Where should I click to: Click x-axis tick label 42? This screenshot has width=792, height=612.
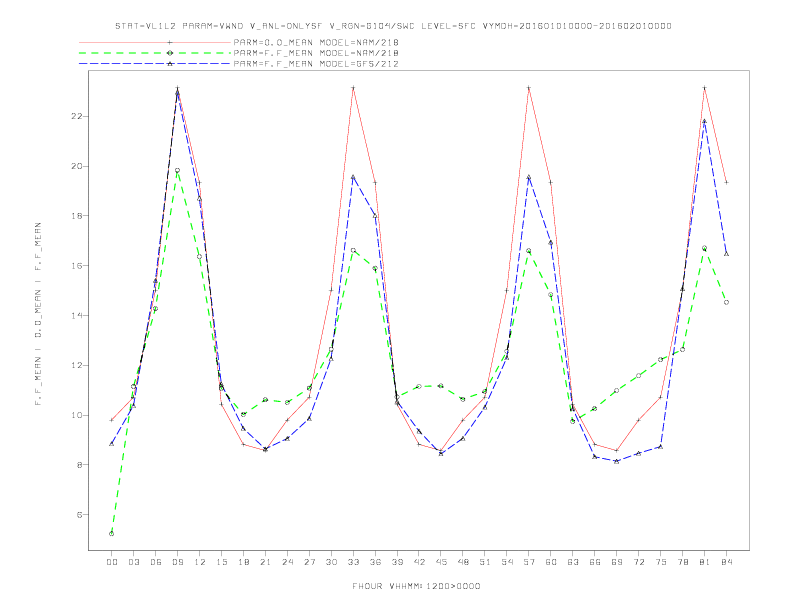tap(419, 562)
